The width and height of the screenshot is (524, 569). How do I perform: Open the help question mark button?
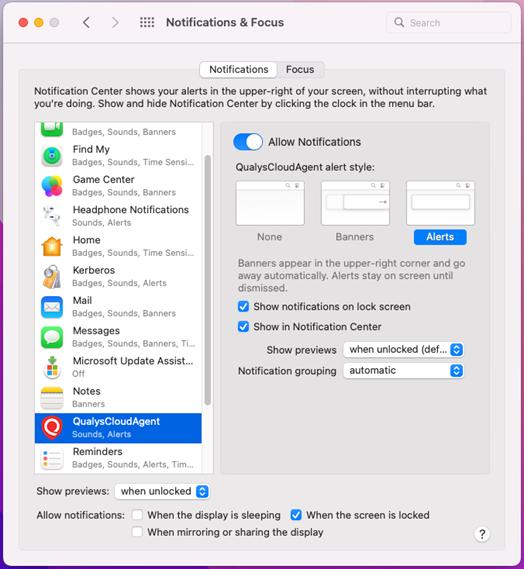482,534
